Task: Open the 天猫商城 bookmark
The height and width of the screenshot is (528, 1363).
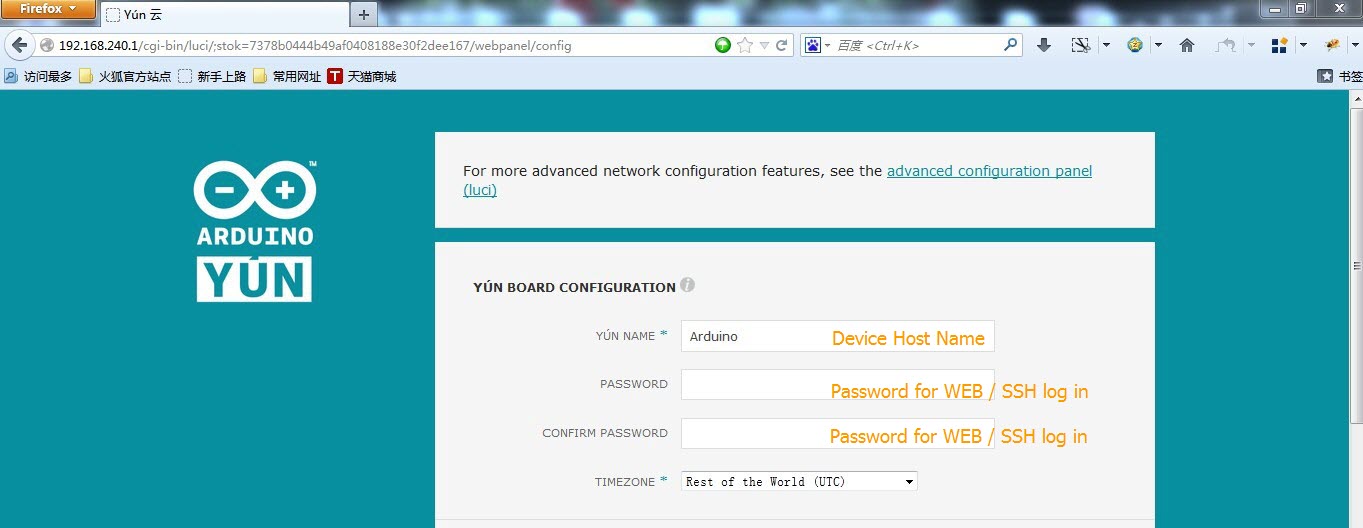Action: (x=362, y=76)
